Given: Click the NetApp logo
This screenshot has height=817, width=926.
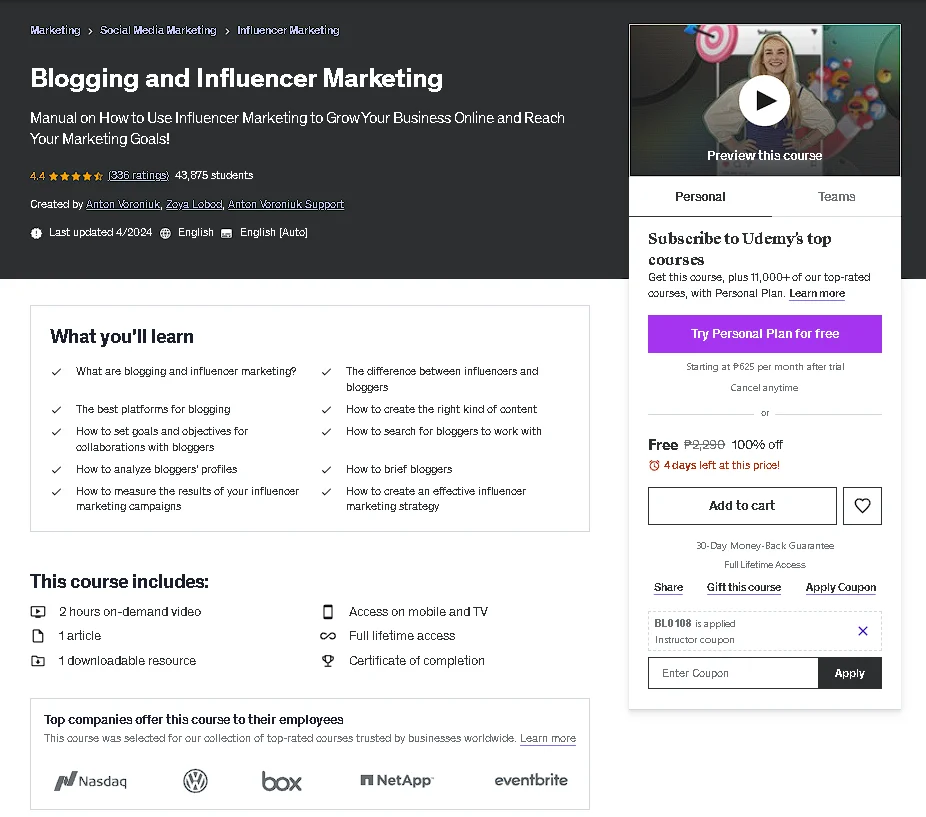Looking at the screenshot, I should (x=397, y=780).
